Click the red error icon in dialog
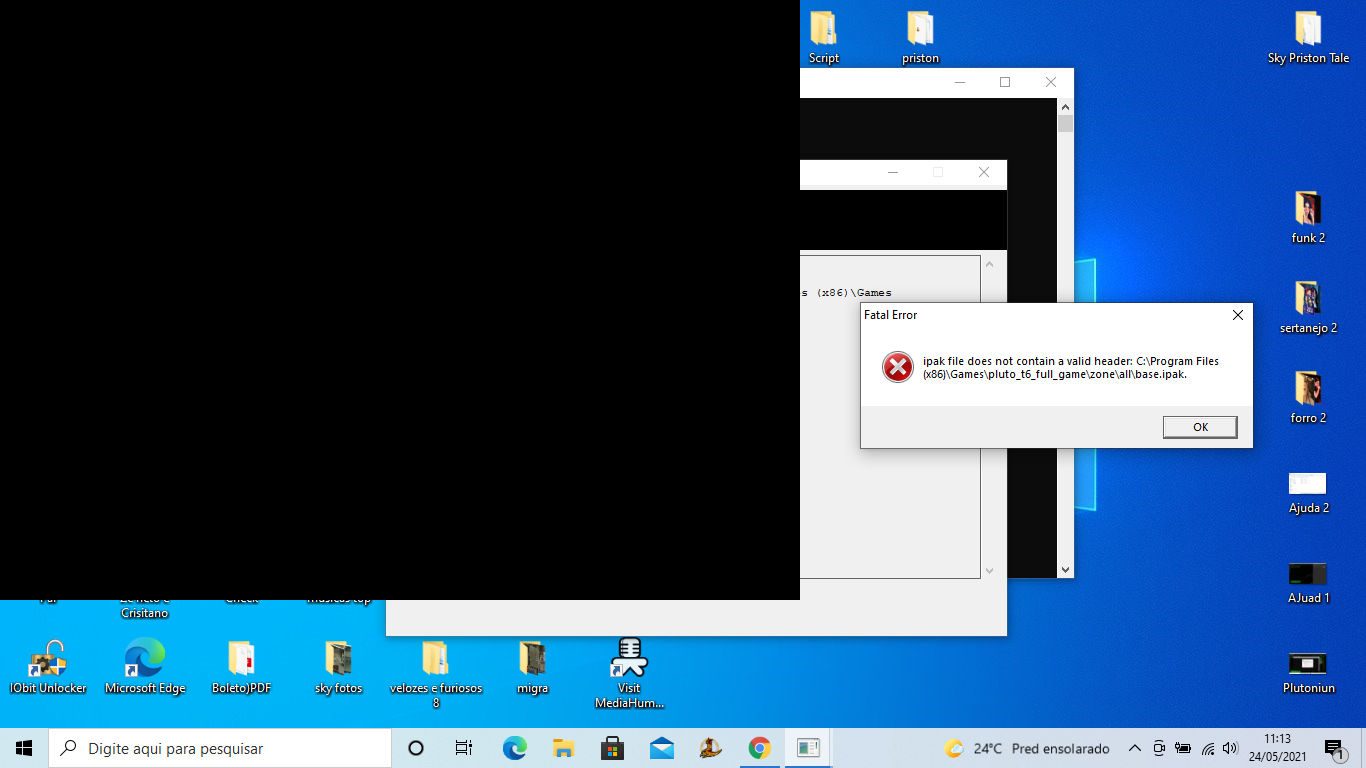Screen dimensions: 1366x768 coord(898,368)
